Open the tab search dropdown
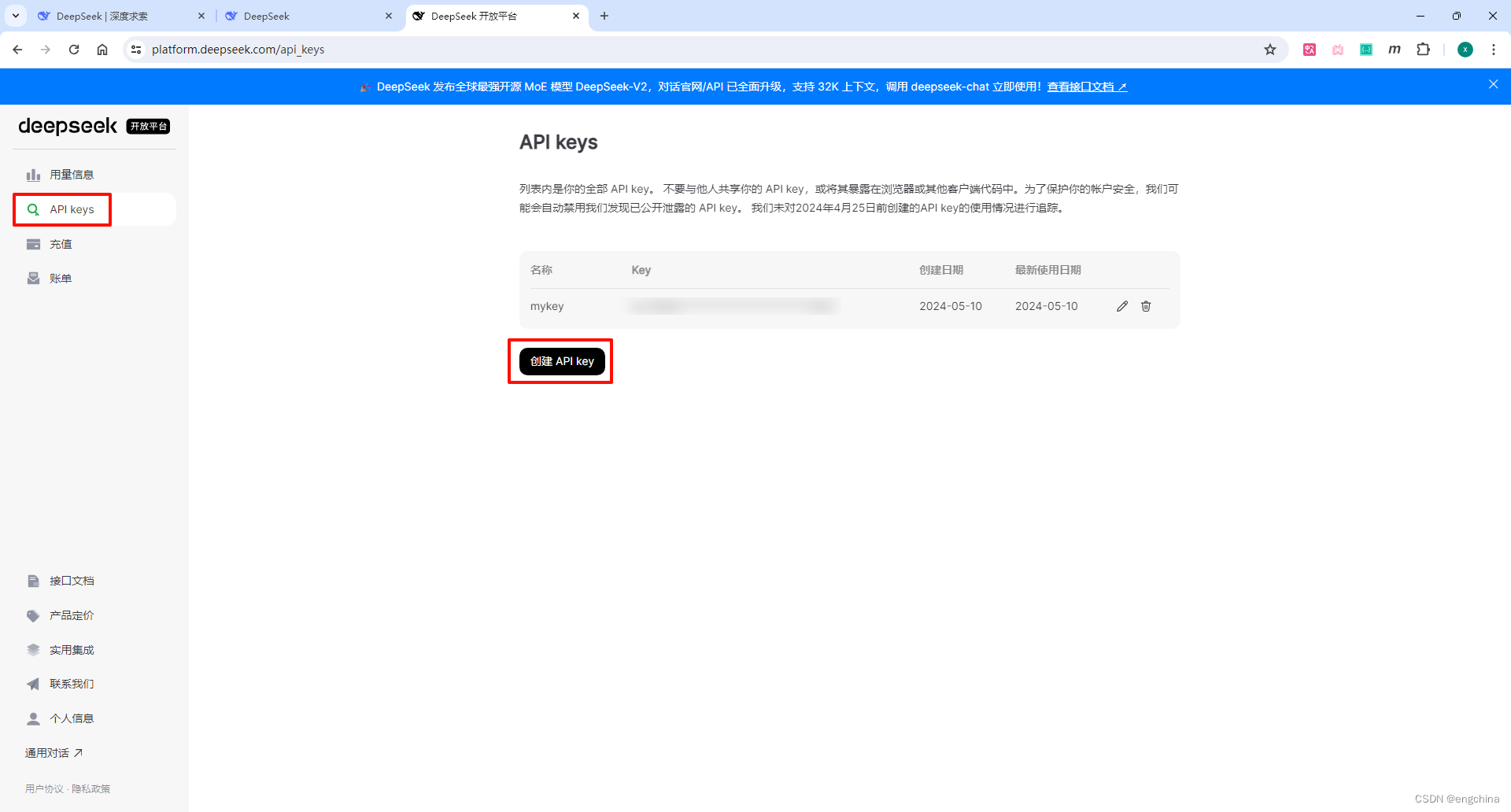The width and height of the screenshot is (1511, 812). coord(15,16)
